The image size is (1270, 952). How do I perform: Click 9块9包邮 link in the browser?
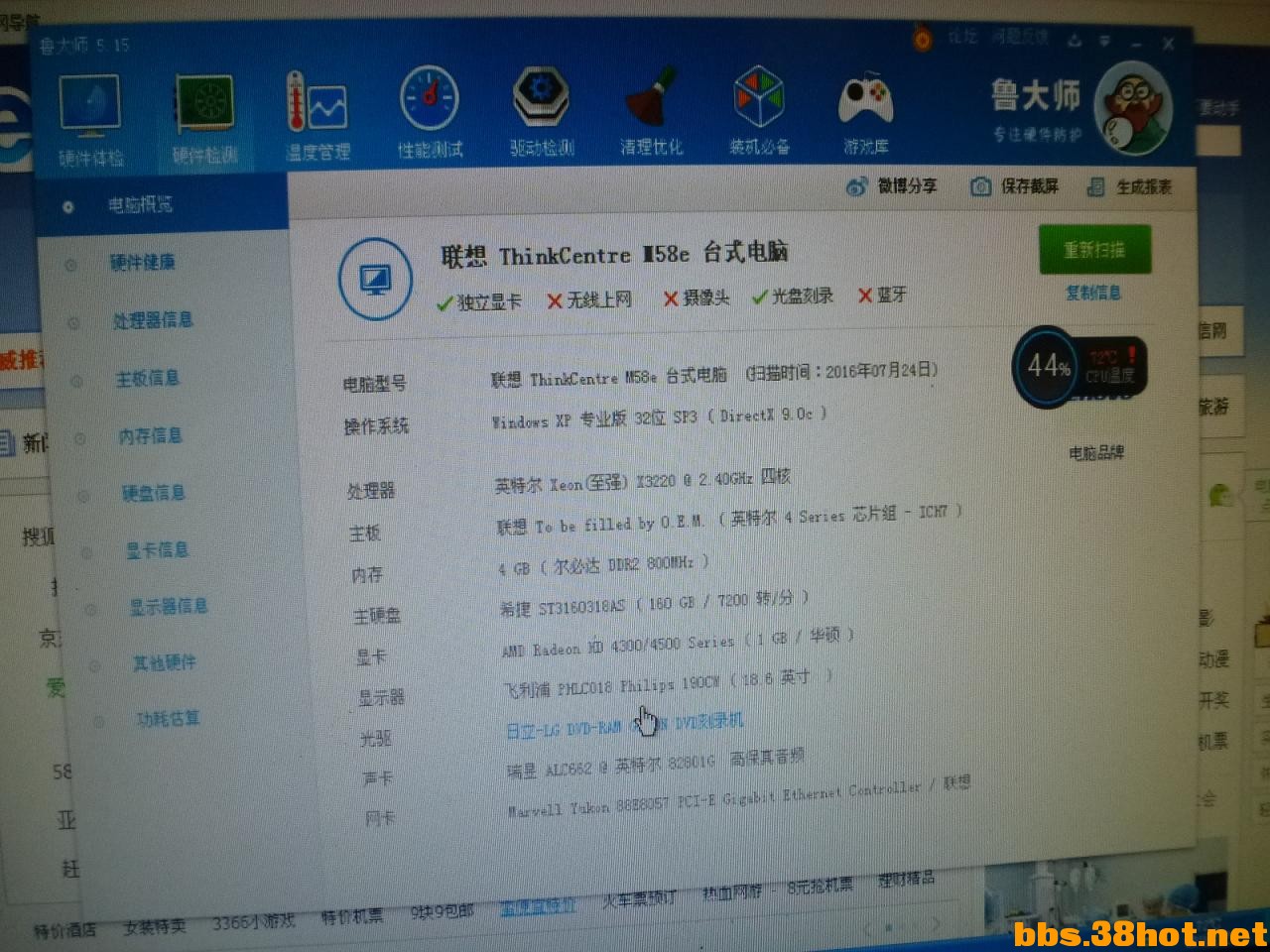[443, 910]
